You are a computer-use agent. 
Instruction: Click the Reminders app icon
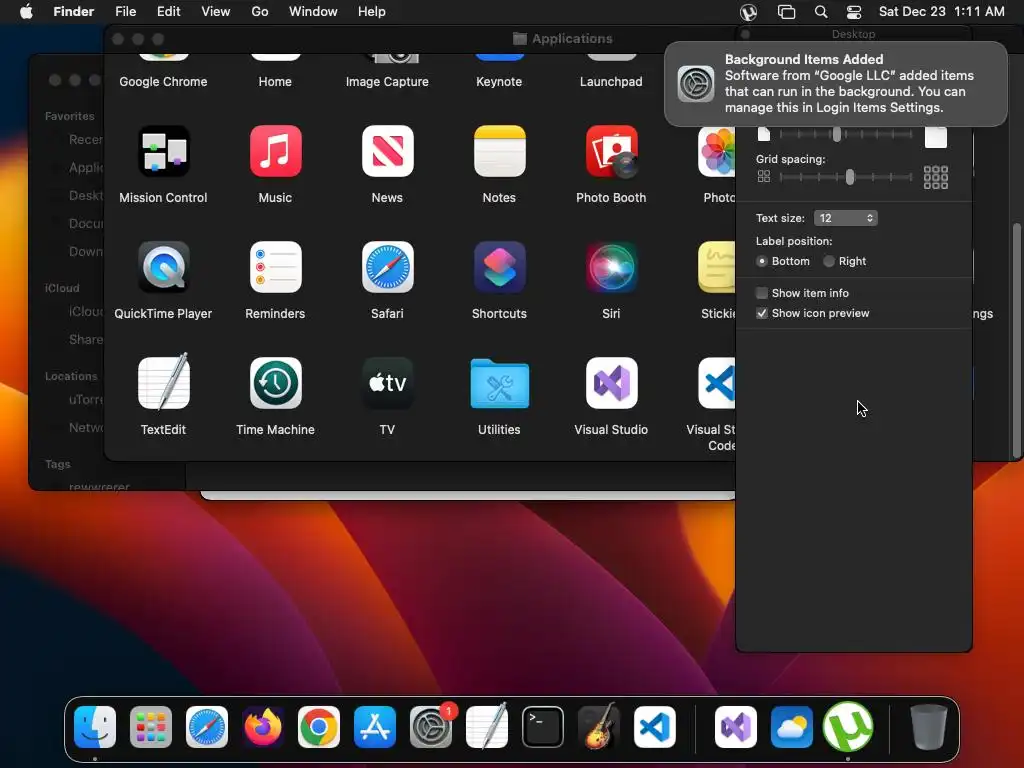coord(275,267)
